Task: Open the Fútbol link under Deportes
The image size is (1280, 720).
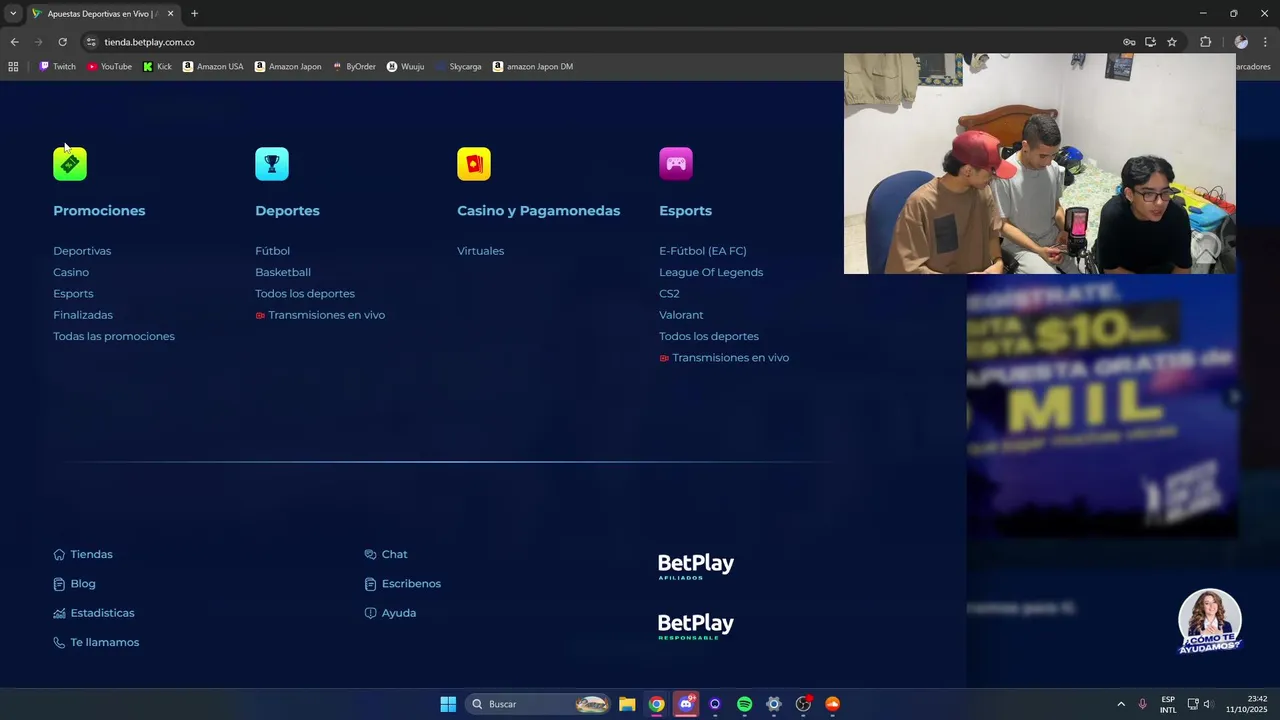Action: tap(272, 251)
